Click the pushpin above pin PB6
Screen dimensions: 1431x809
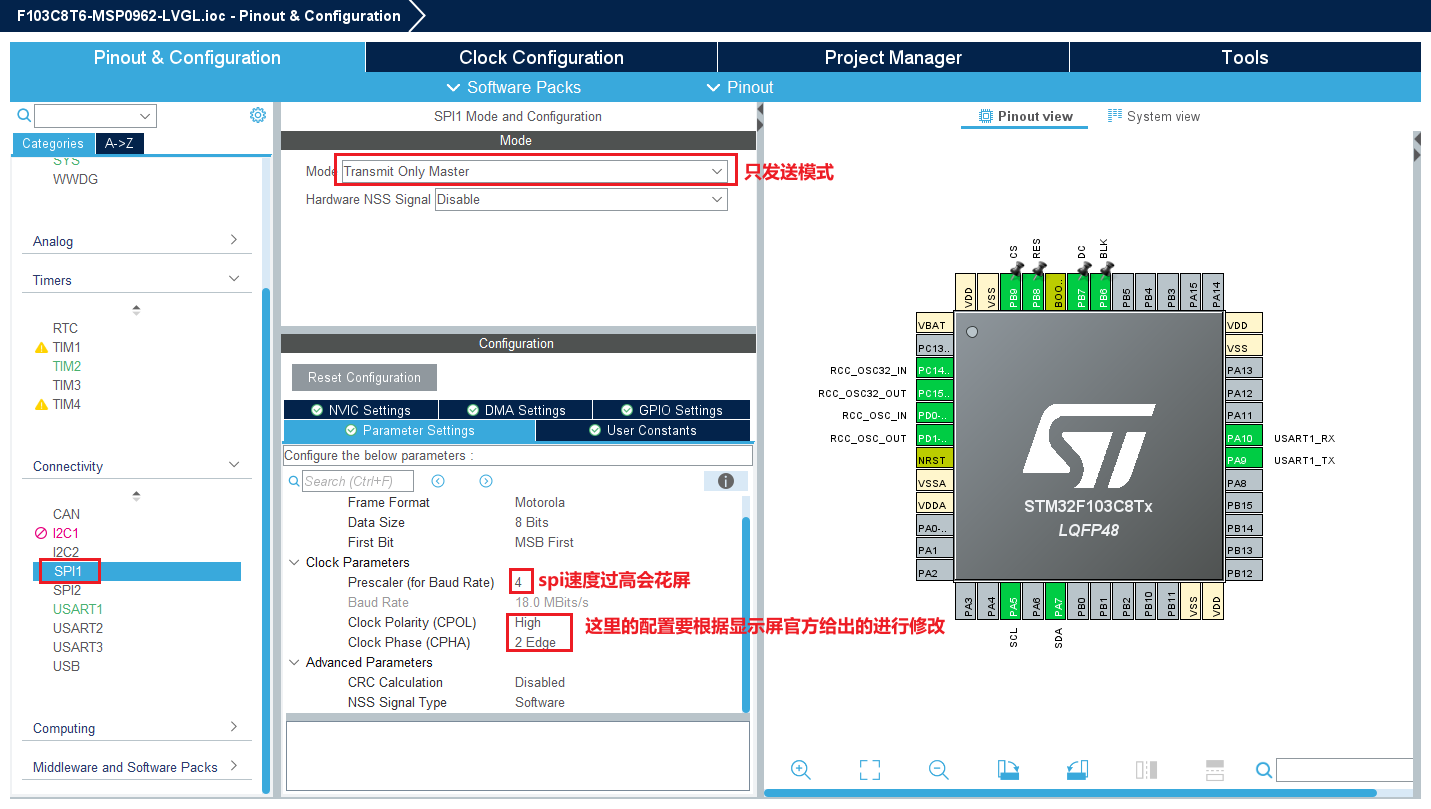[1105, 268]
